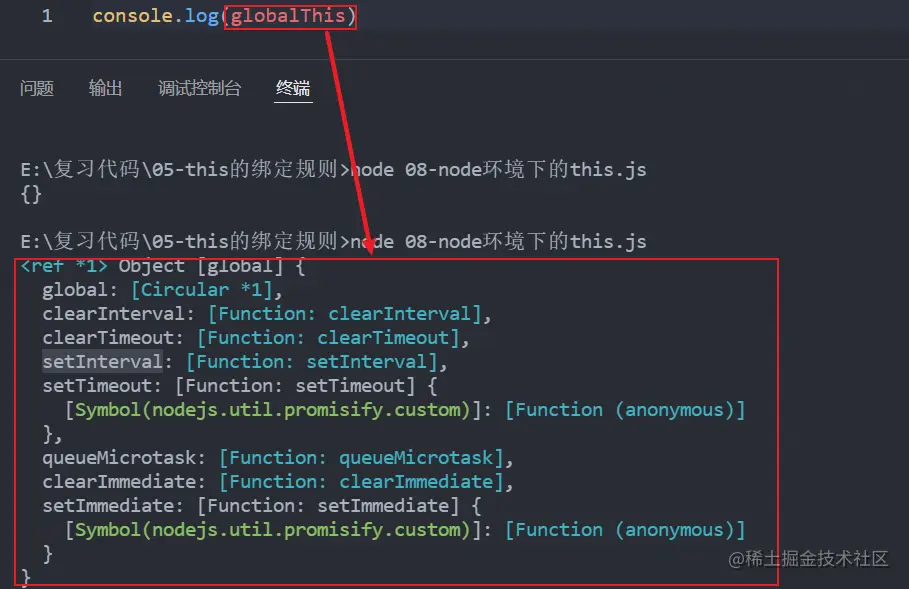The image size is (909, 589).
Task: Switch to the 输出 tab
Action: pos(106,88)
